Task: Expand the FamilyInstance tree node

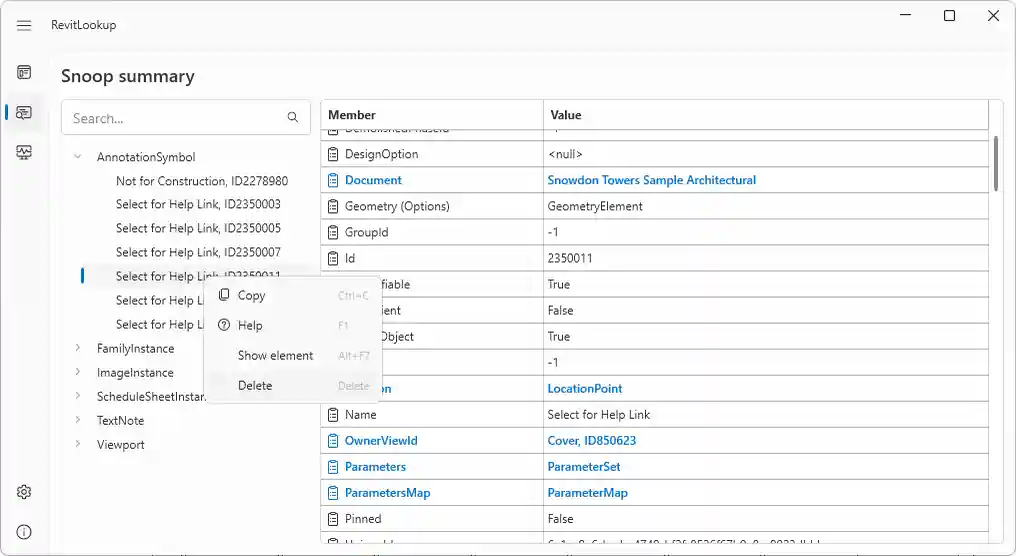Action: [78, 349]
